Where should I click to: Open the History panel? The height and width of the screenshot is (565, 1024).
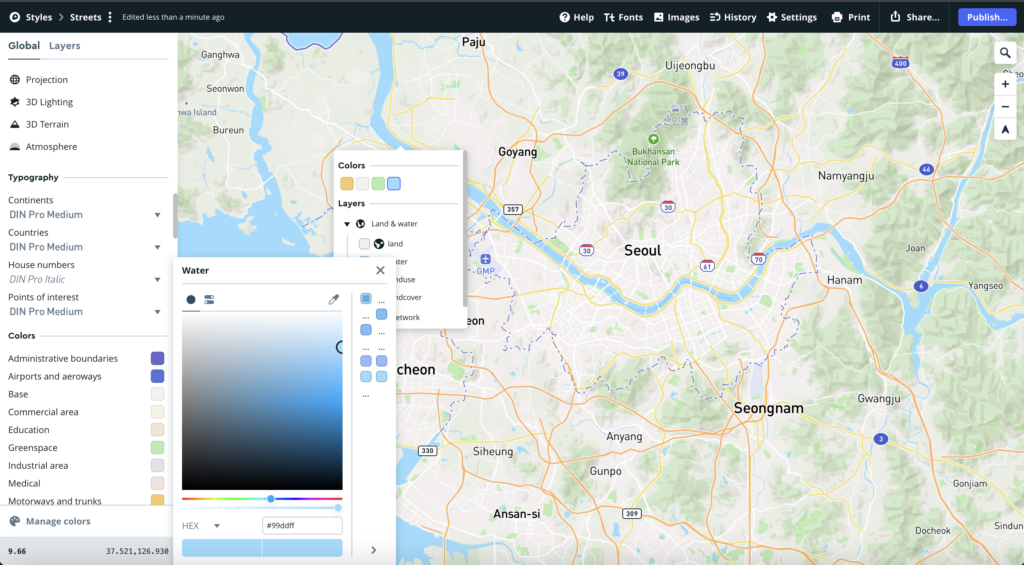pos(733,17)
